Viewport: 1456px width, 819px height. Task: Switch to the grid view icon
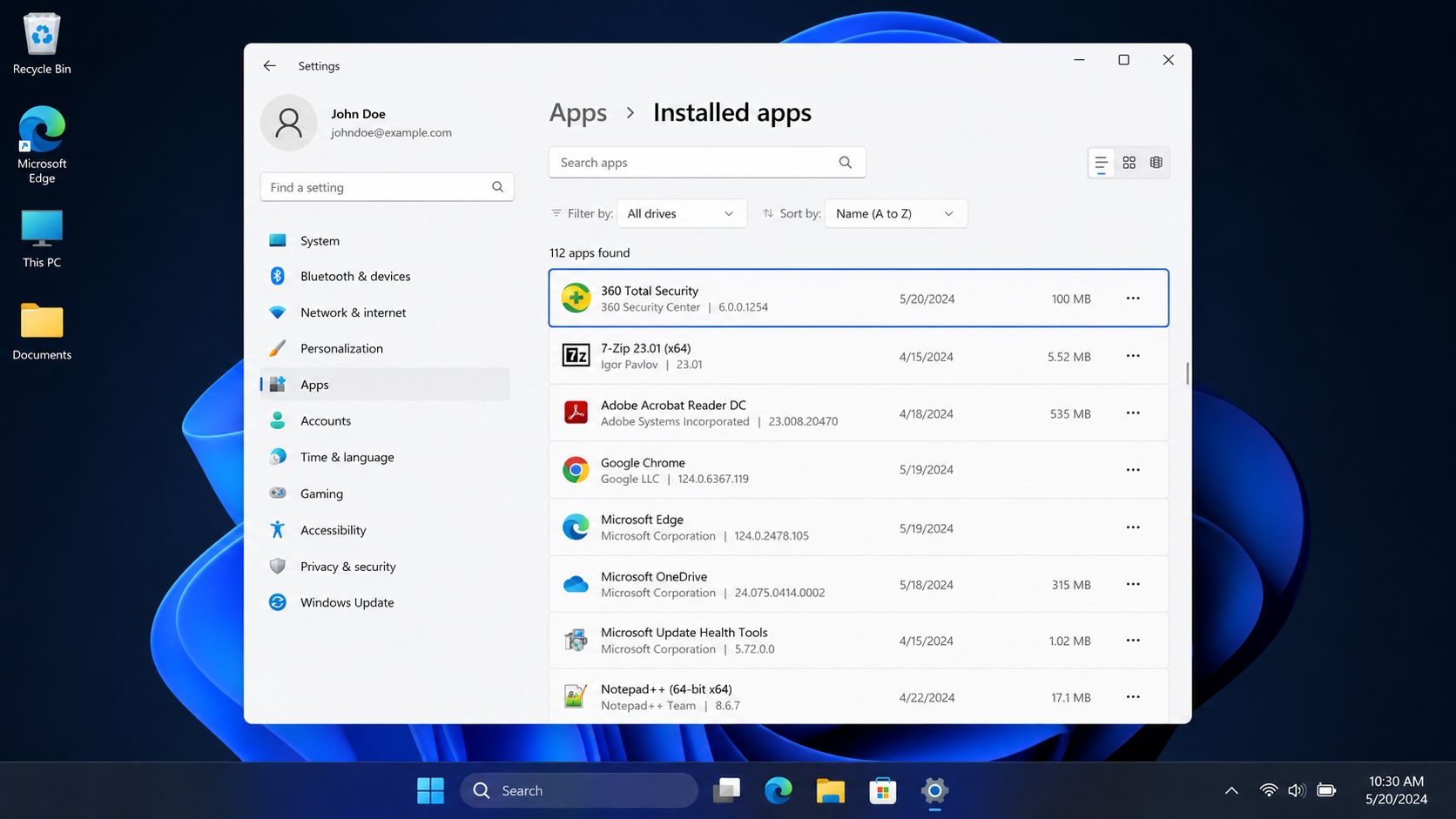coord(1129,163)
